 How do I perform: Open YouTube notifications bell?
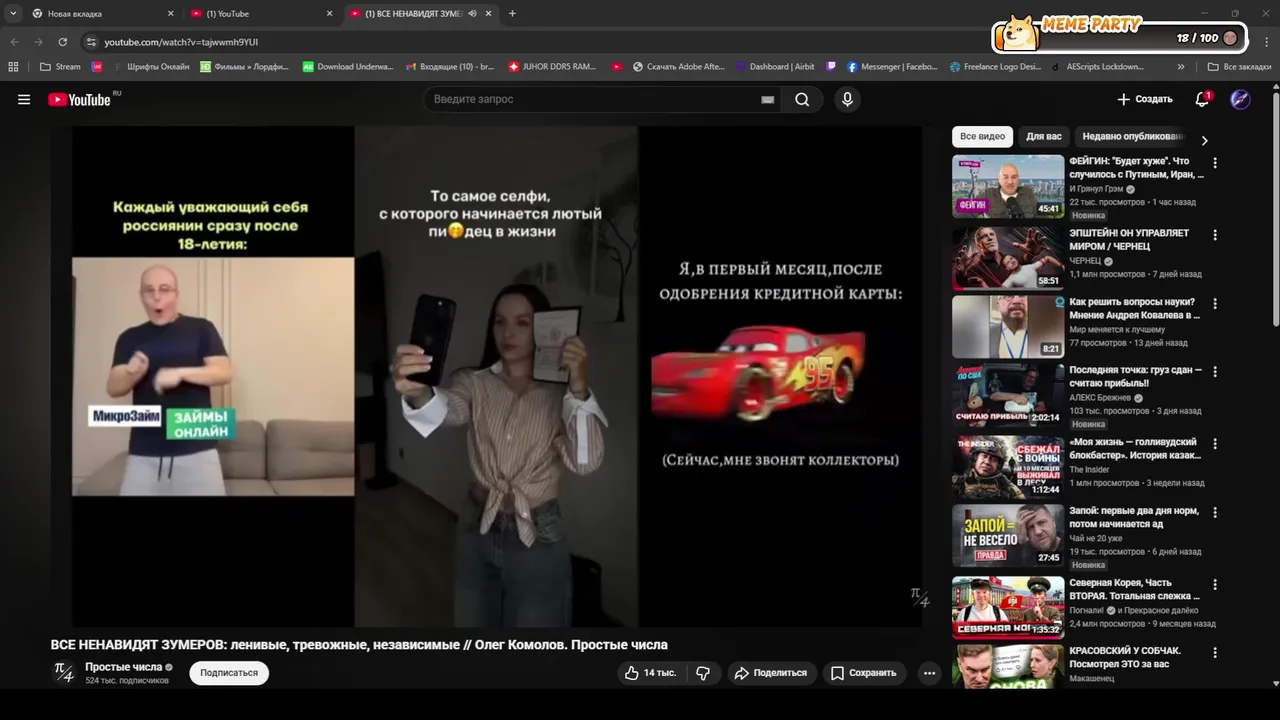click(1203, 99)
